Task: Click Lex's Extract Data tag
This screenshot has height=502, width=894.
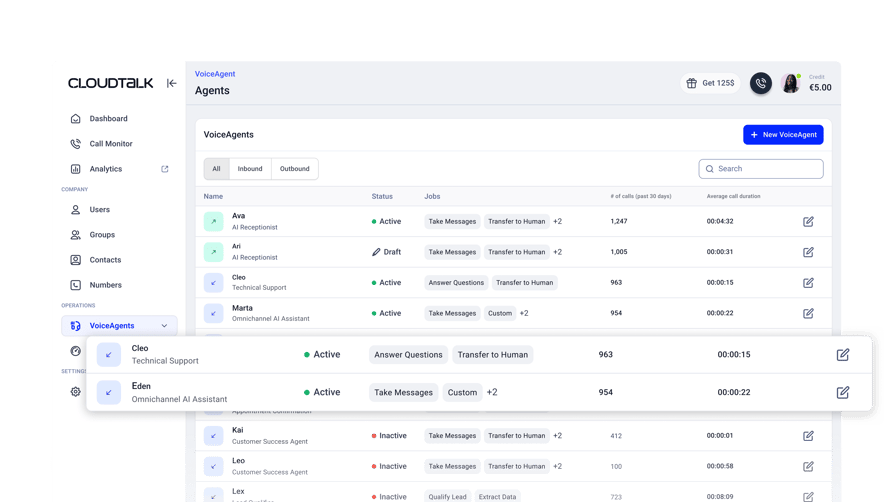Action: click(x=497, y=497)
